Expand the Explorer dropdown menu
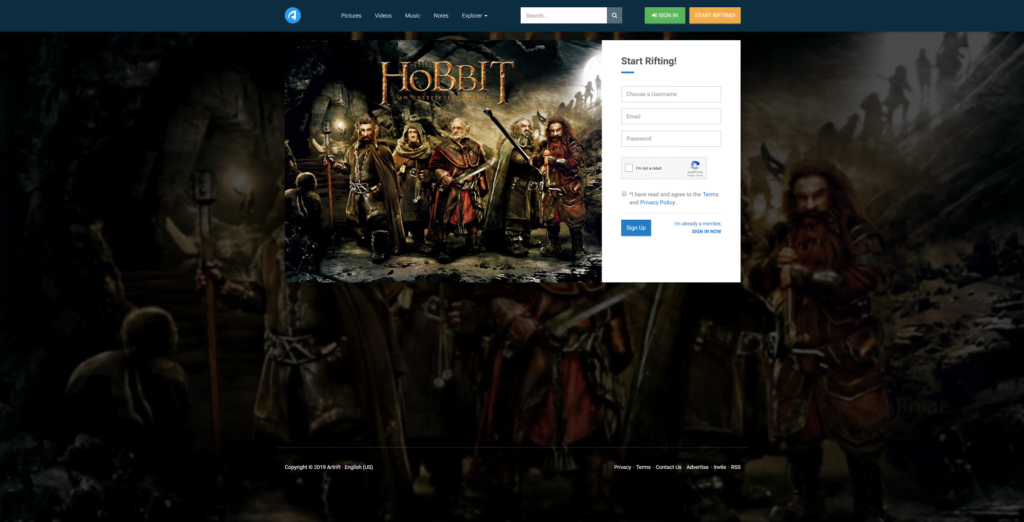The width and height of the screenshot is (1024, 522). (474, 16)
